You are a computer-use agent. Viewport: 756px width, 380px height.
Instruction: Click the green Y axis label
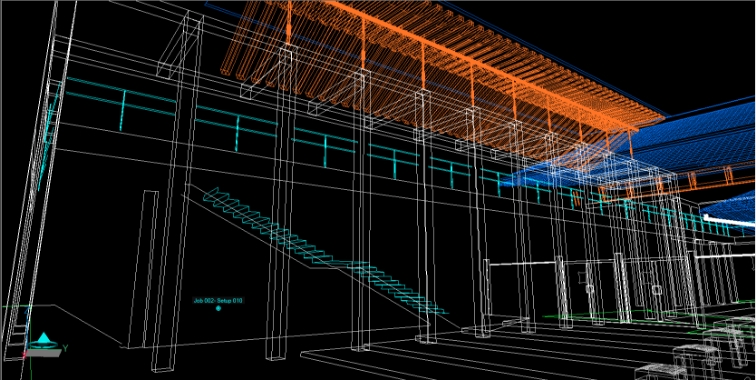pos(65,348)
